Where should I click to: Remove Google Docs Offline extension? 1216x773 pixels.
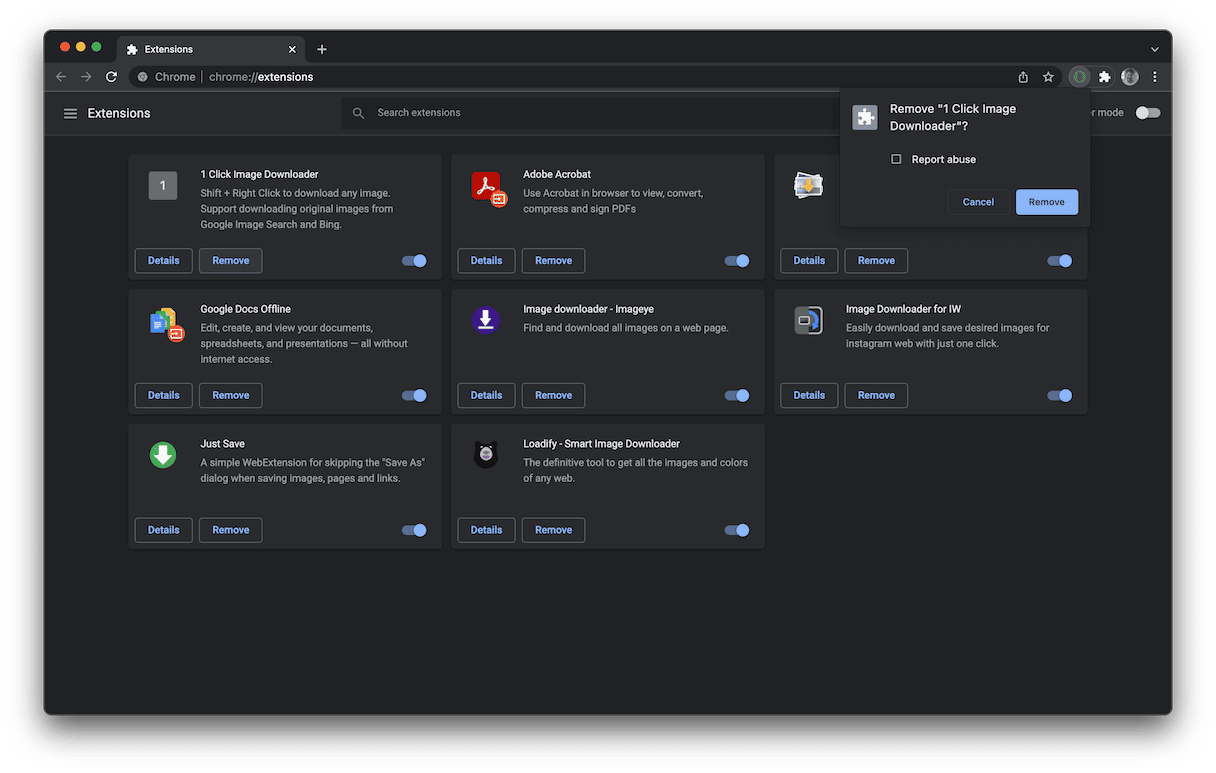231,396
